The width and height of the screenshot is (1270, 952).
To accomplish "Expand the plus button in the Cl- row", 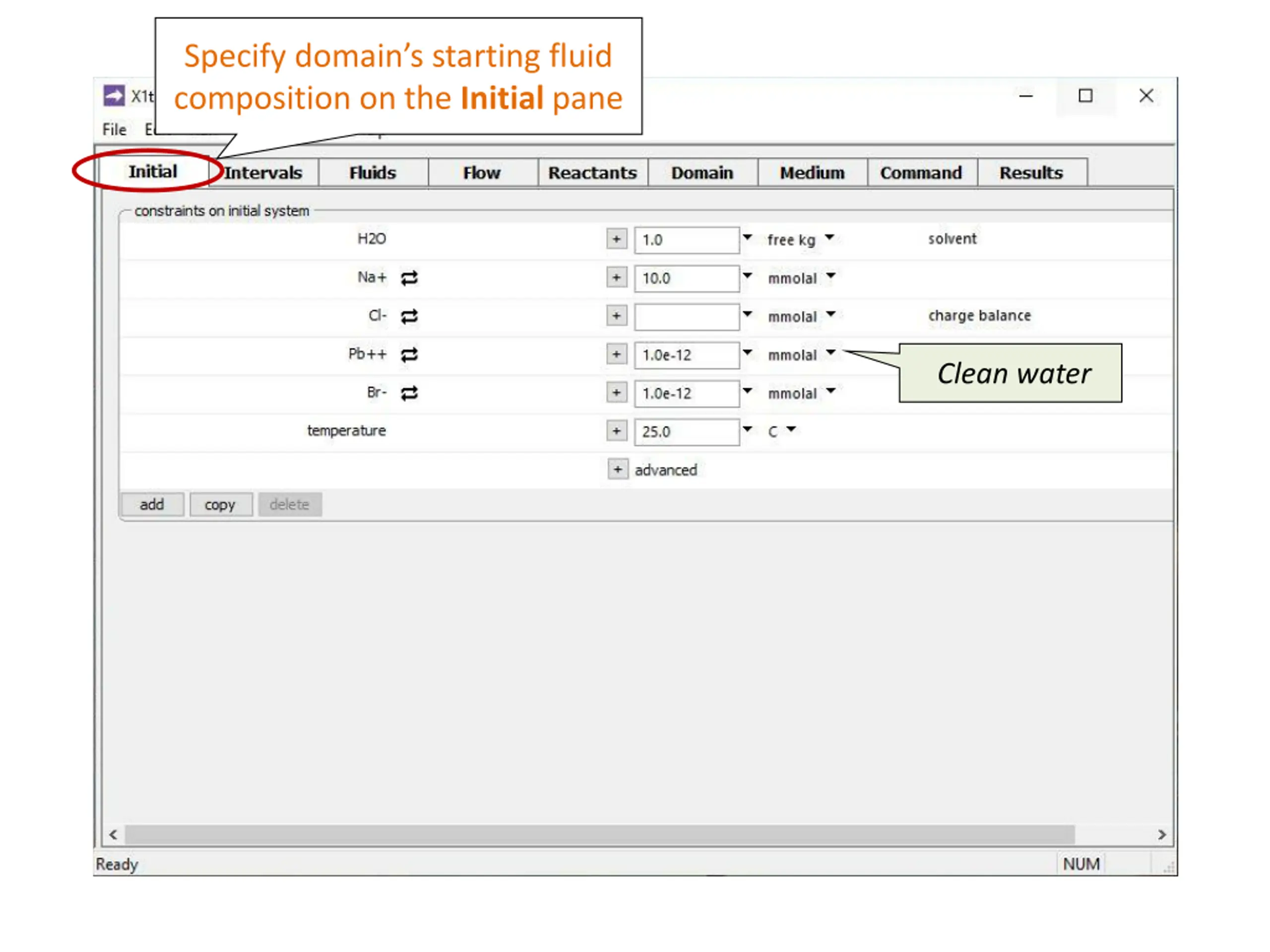I will coord(617,316).
